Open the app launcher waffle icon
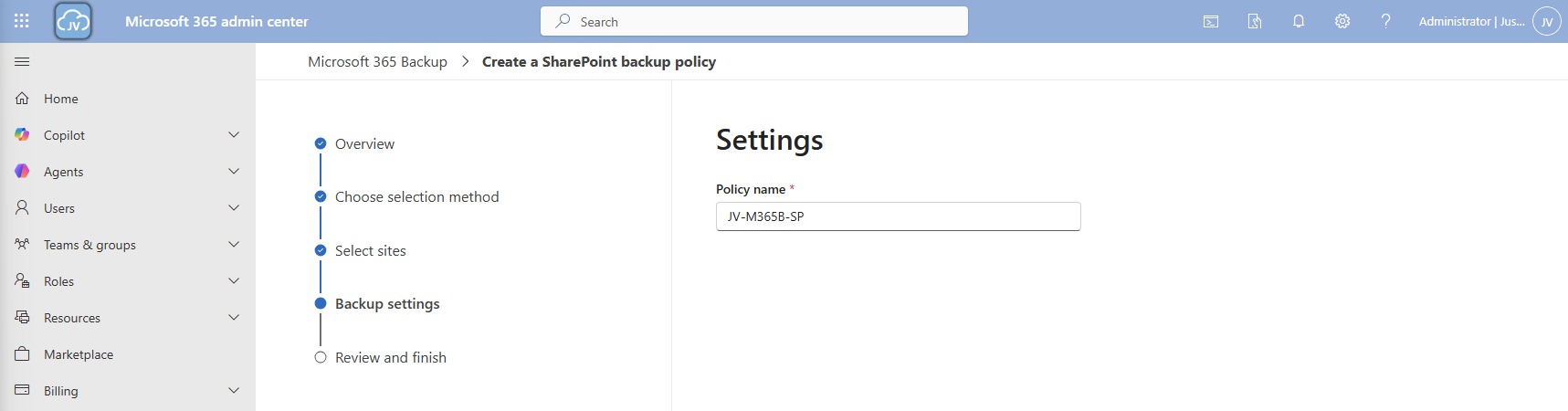 click(22, 21)
